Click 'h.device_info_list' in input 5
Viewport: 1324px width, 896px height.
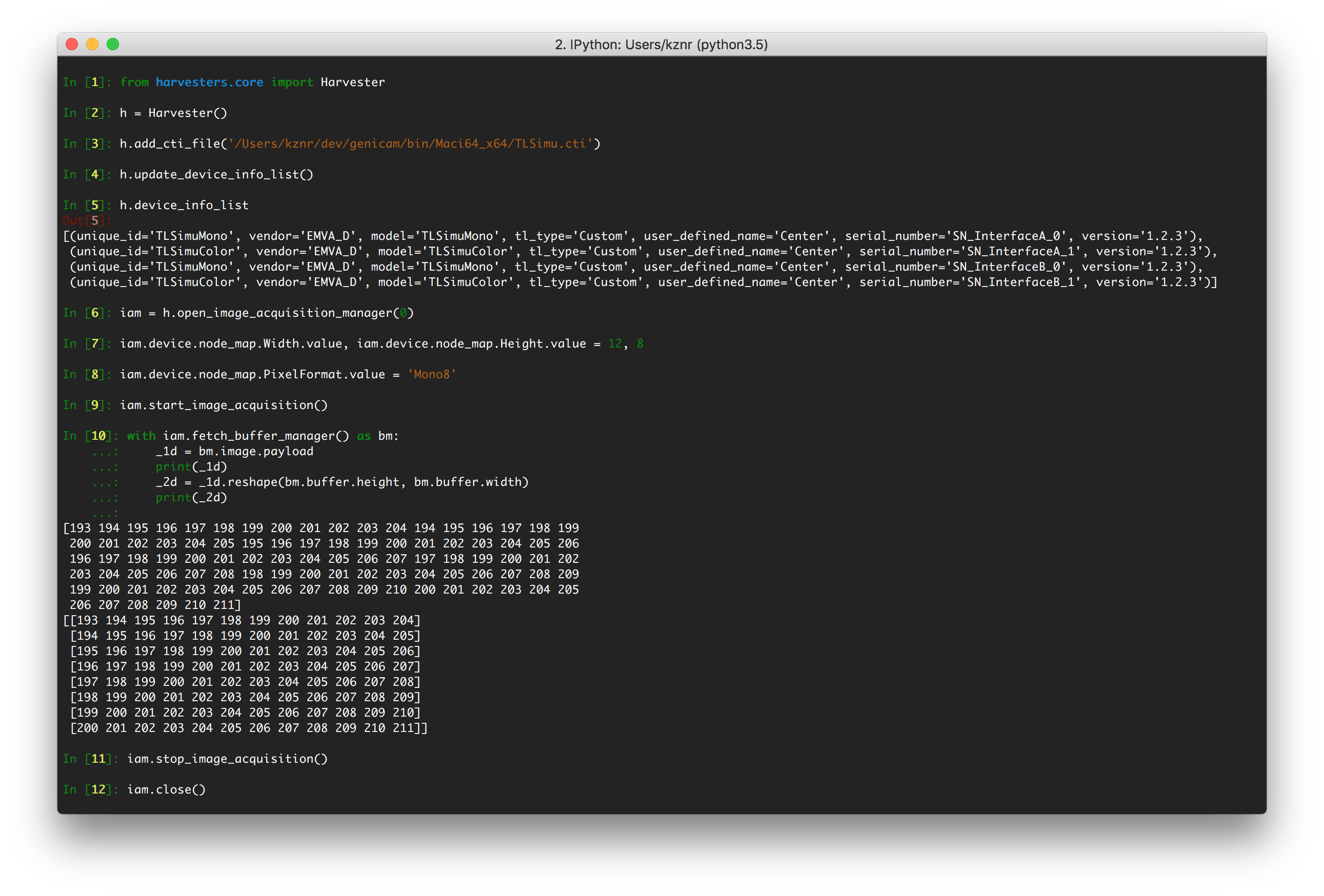point(184,205)
